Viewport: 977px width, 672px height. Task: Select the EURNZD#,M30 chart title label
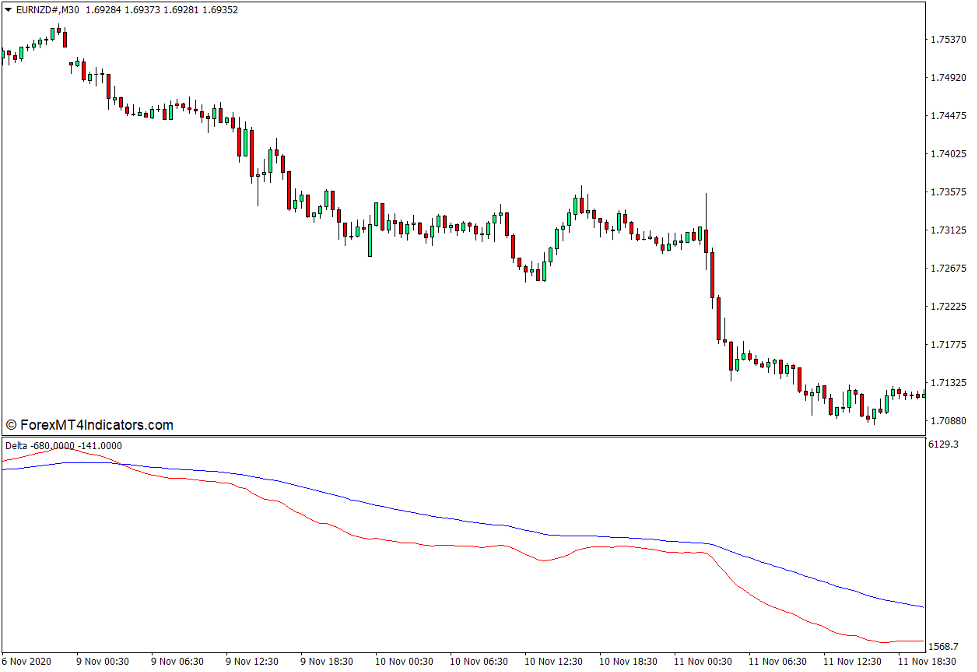pos(45,10)
